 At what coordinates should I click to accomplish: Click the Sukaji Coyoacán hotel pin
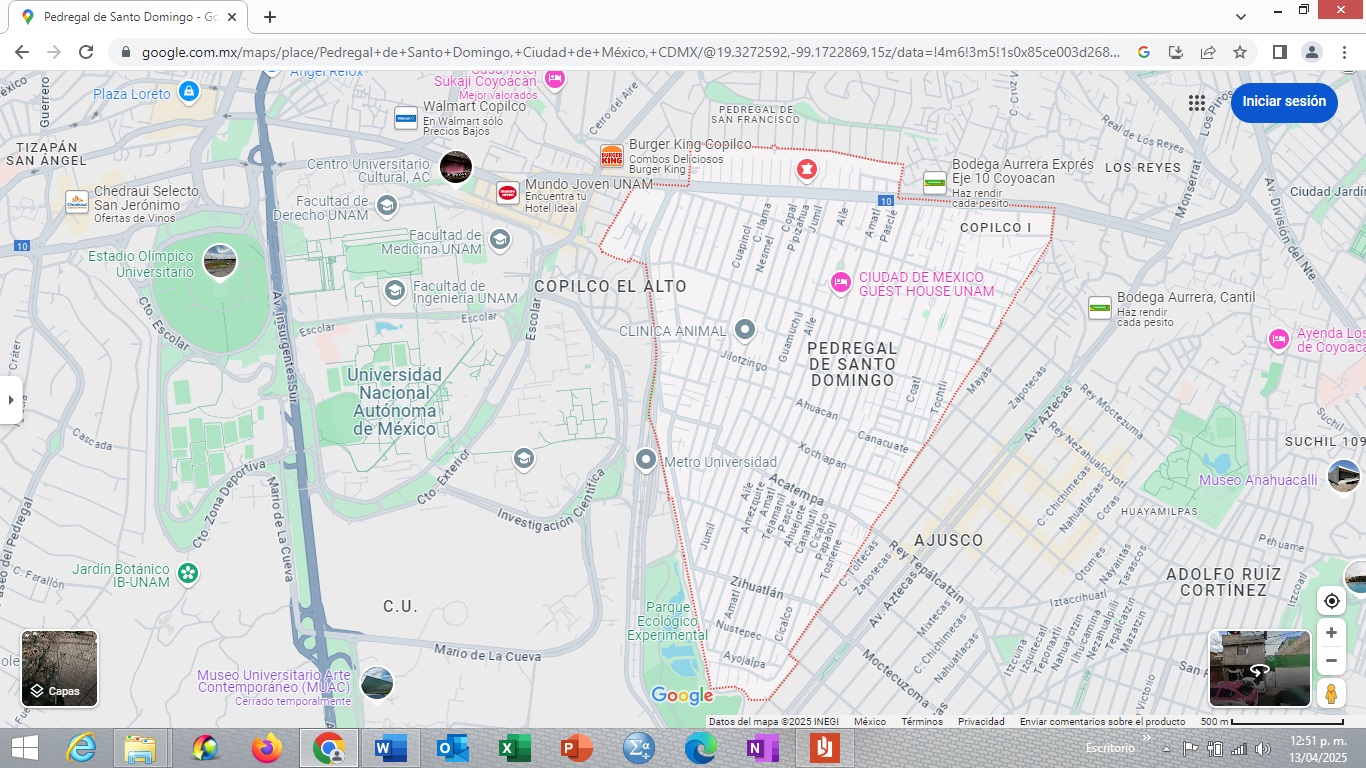[x=554, y=79]
